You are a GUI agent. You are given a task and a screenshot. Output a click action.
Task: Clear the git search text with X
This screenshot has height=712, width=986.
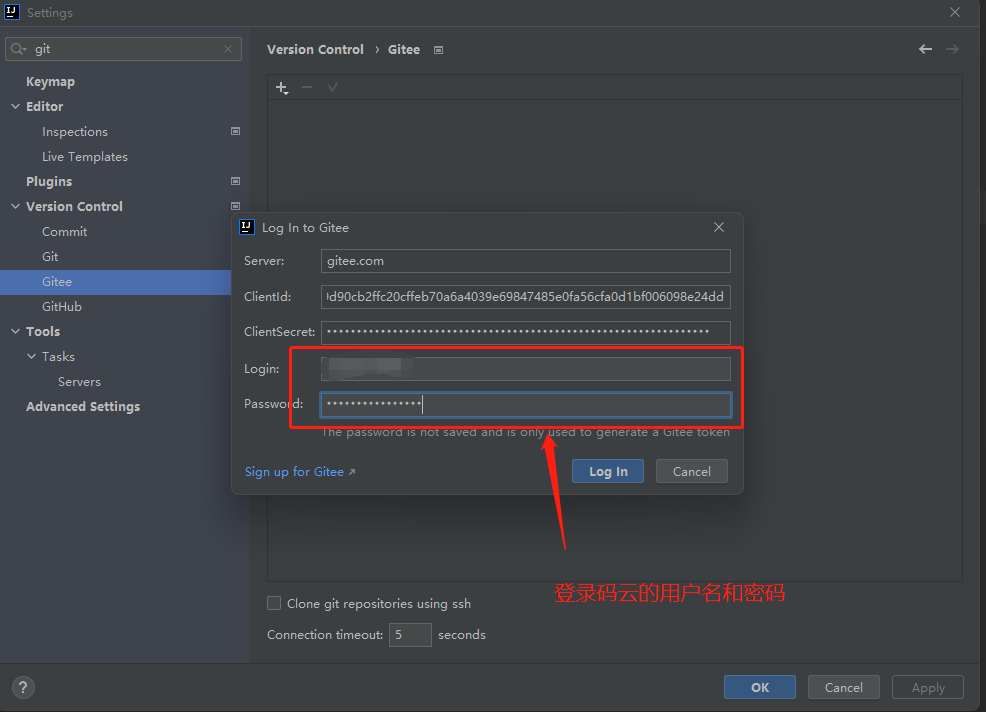(228, 49)
